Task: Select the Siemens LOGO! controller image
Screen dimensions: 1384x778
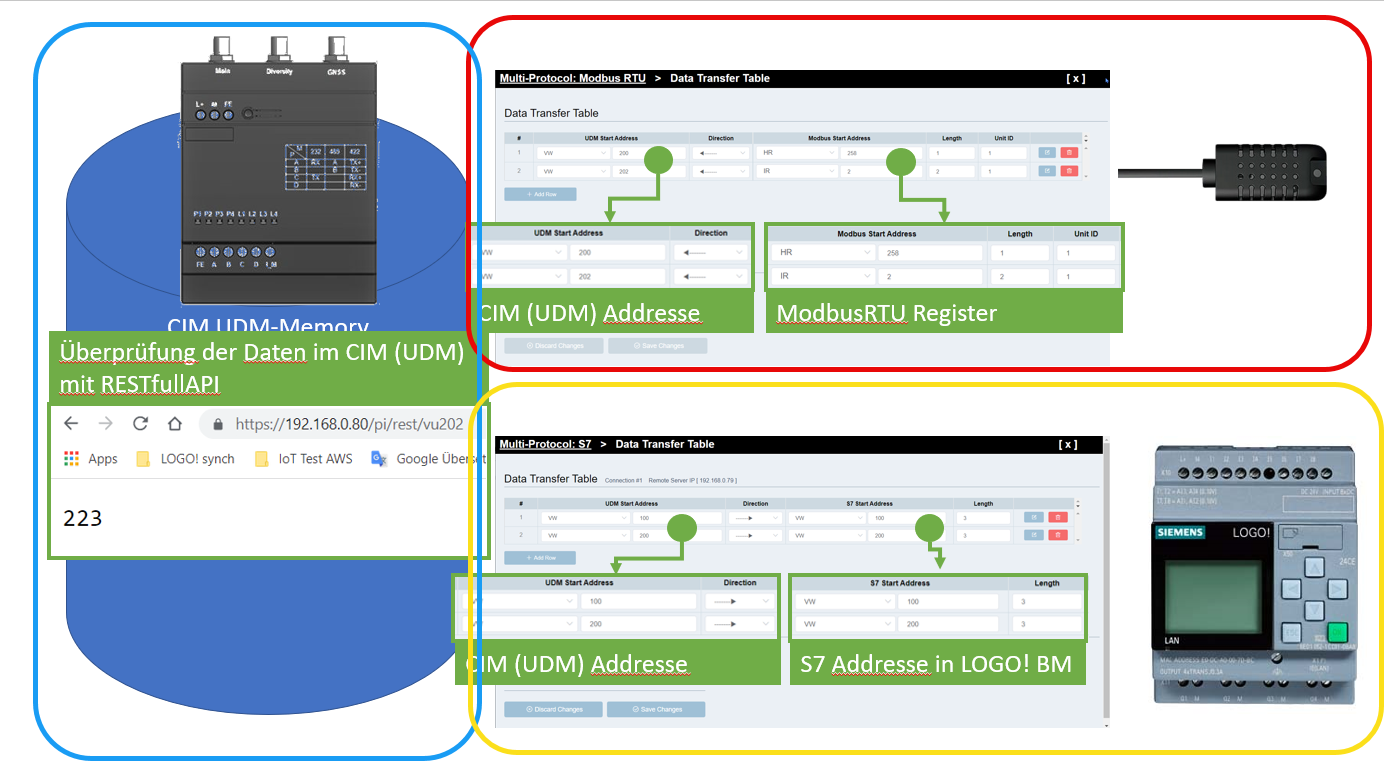Action: pos(1256,574)
